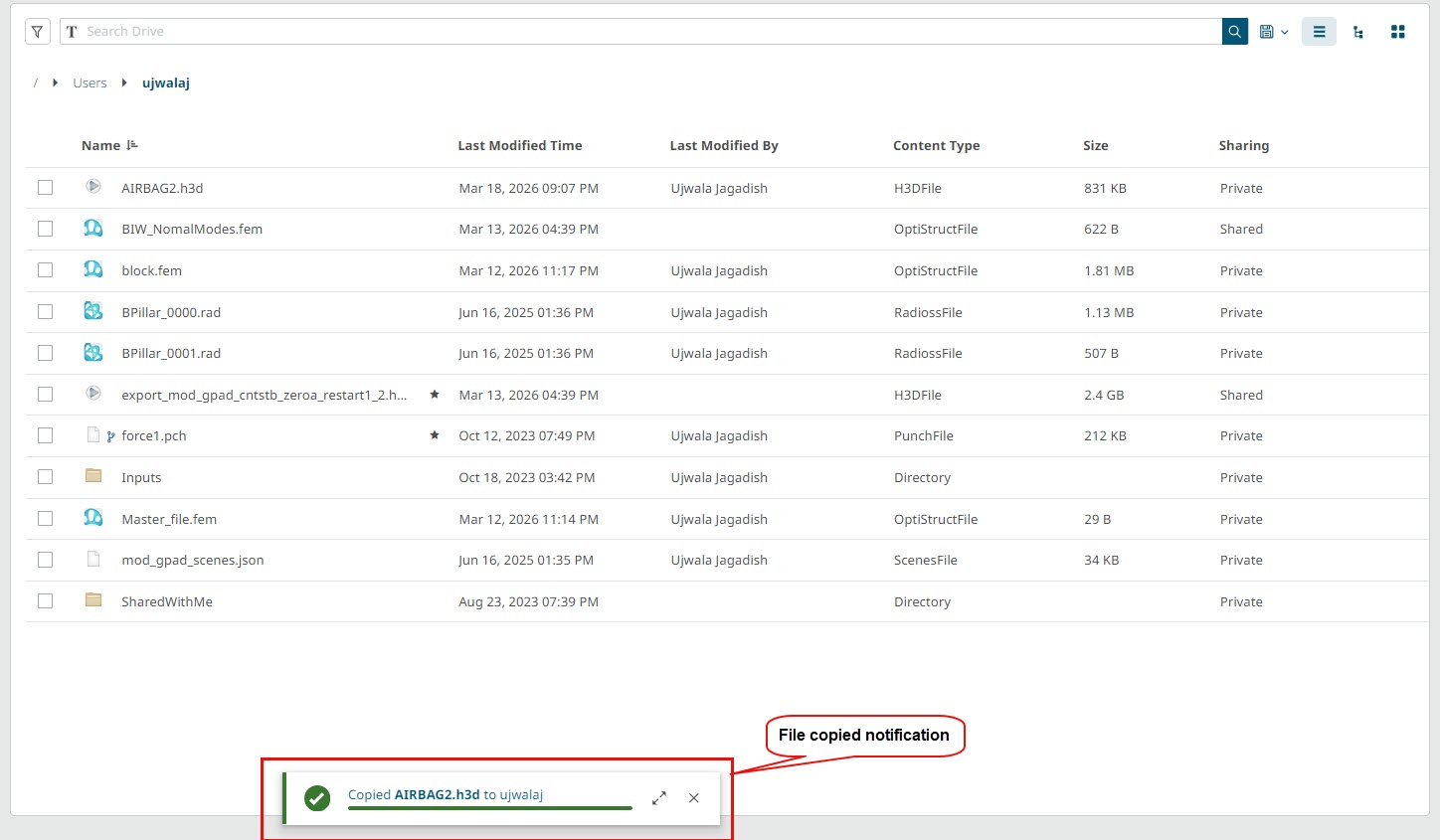Tick the checkbox for block.fem
The width and height of the screenshot is (1440, 840).
coord(45,270)
